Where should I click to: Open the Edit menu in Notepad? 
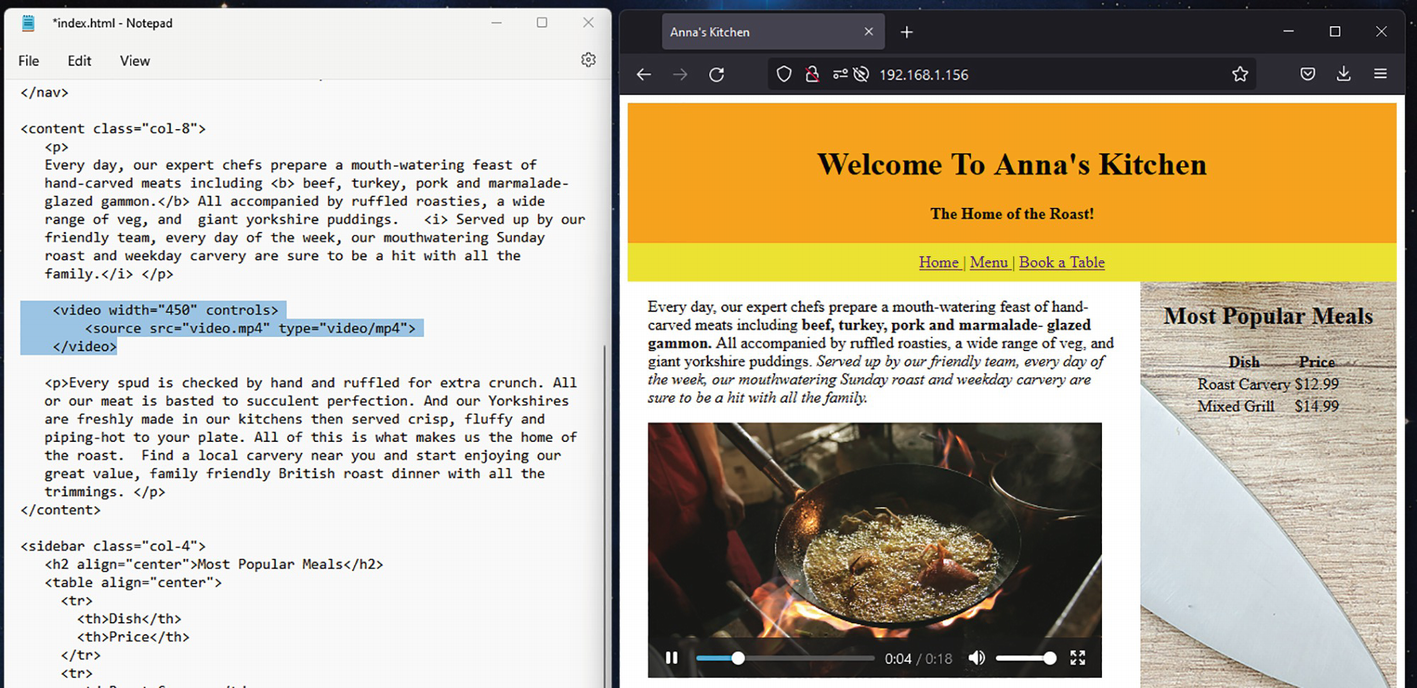click(79, 61)
